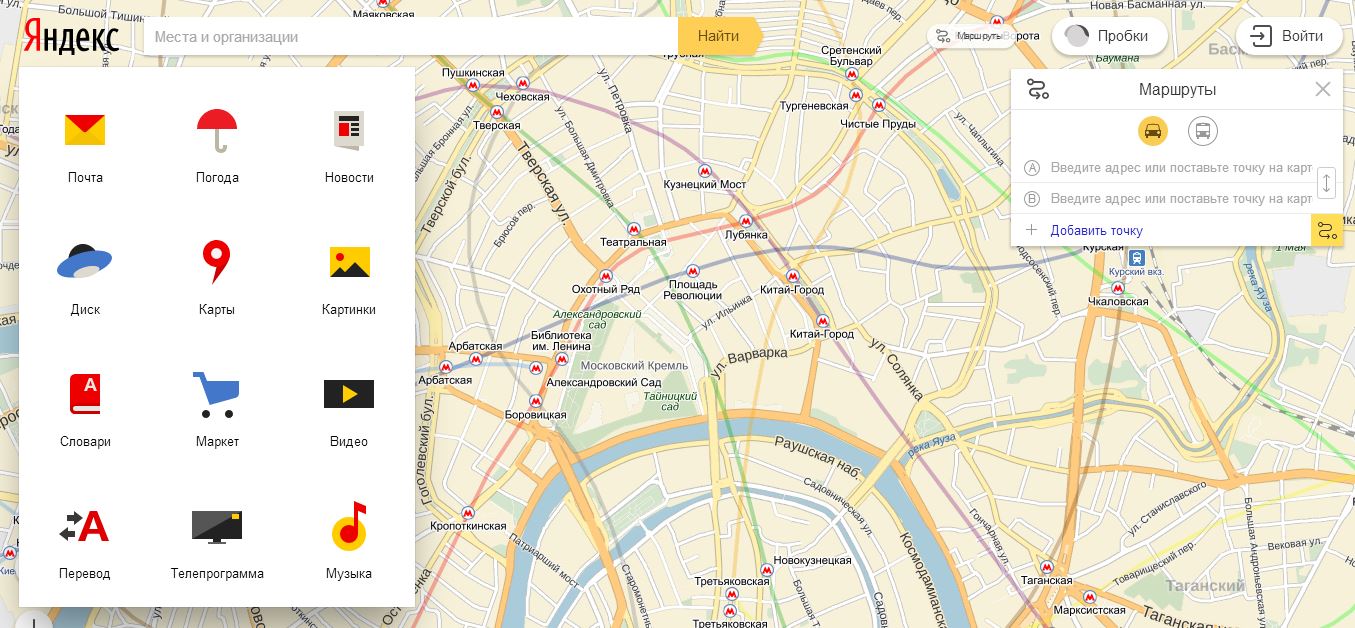Open the Картинки images icon
Viewport: 1355px width, 628px height.
[x=349, y=262]
